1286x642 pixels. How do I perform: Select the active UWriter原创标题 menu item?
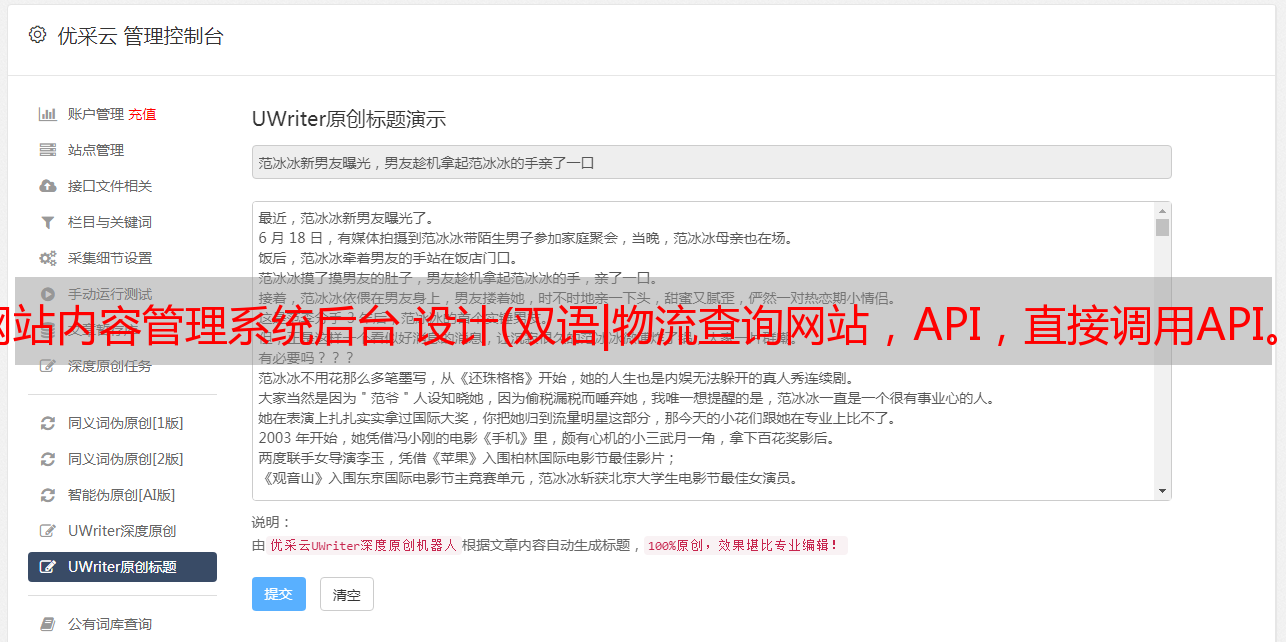(x=122, y=567)
